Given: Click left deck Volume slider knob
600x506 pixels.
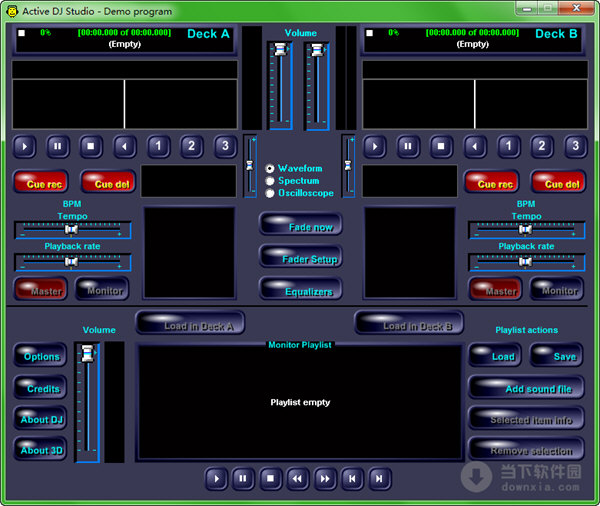Looking at the screenshot, I should click(x=280, y=49).
